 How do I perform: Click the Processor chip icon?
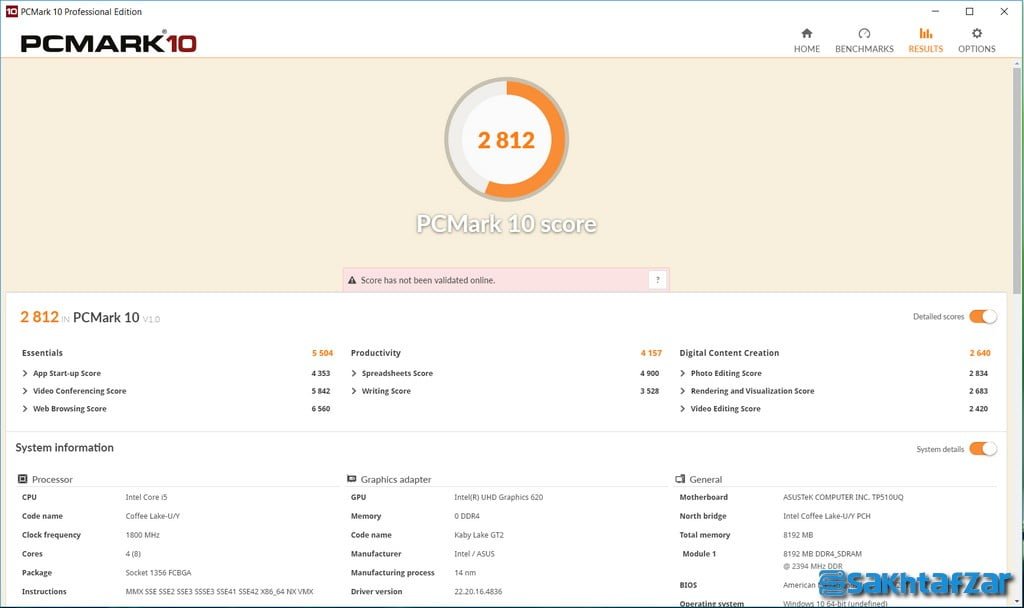pyautogui.click(x=23, y=479)
